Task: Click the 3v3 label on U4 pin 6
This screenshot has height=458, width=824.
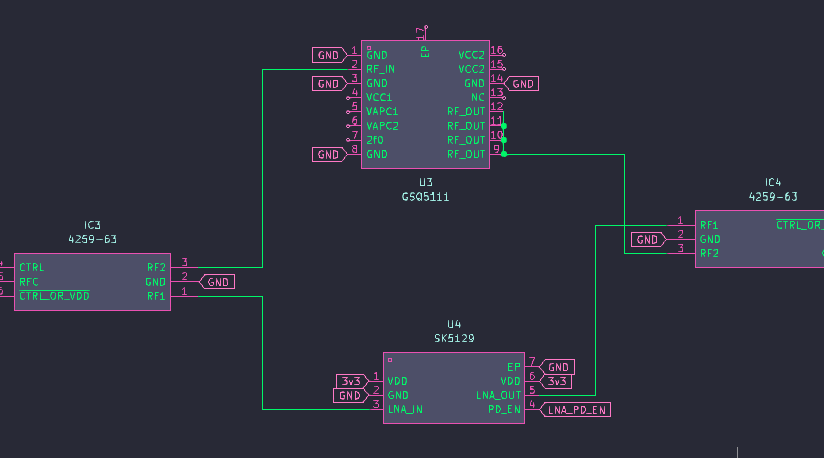Action: tap(557, 381)
